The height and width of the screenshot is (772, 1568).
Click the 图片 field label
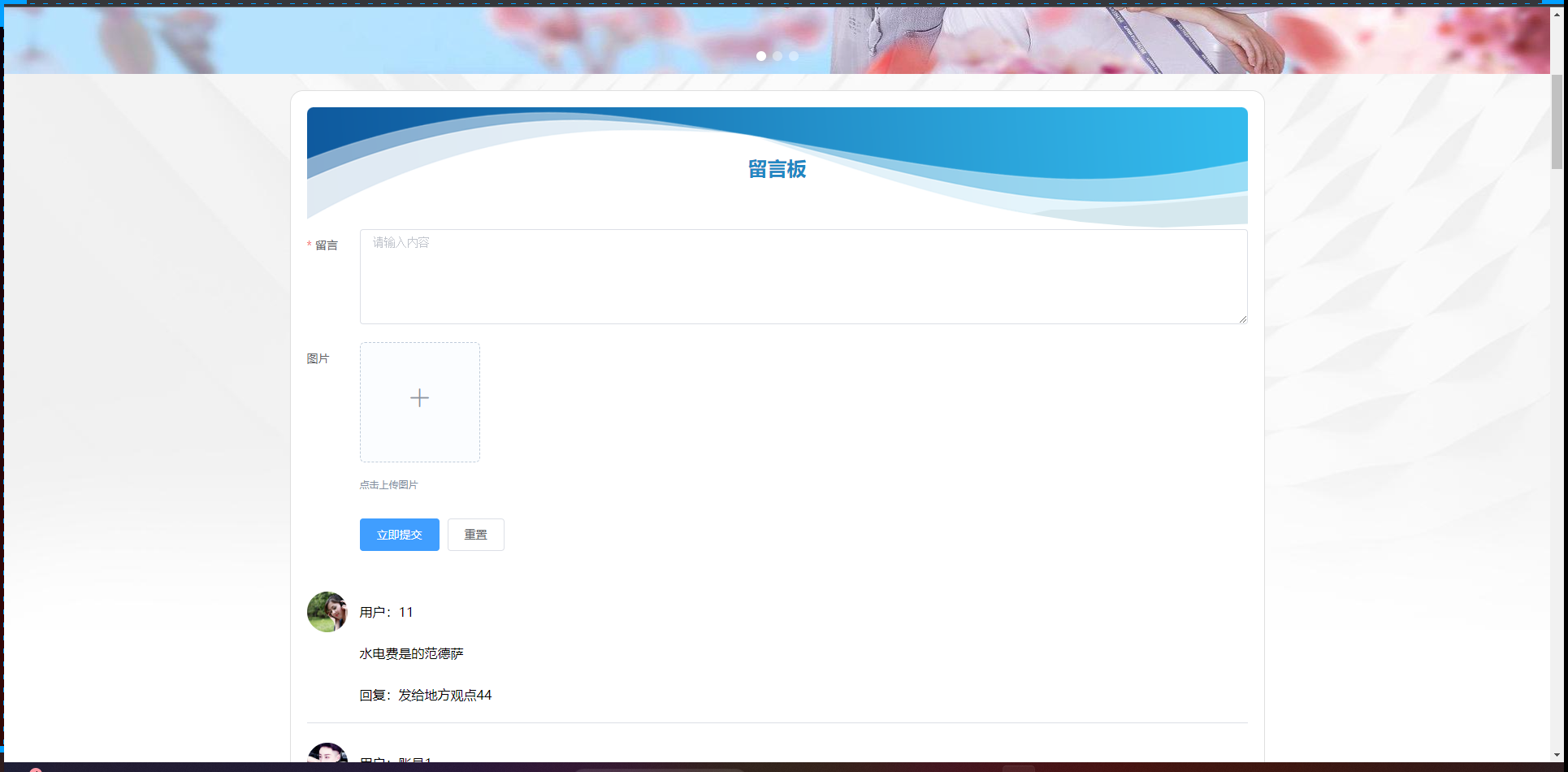coord(318,359)
